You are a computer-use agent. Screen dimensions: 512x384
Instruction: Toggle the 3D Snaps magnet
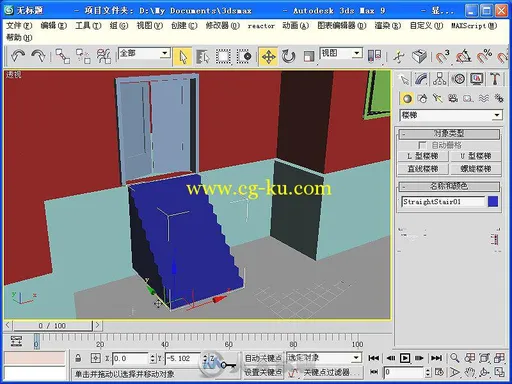(443, 56)
